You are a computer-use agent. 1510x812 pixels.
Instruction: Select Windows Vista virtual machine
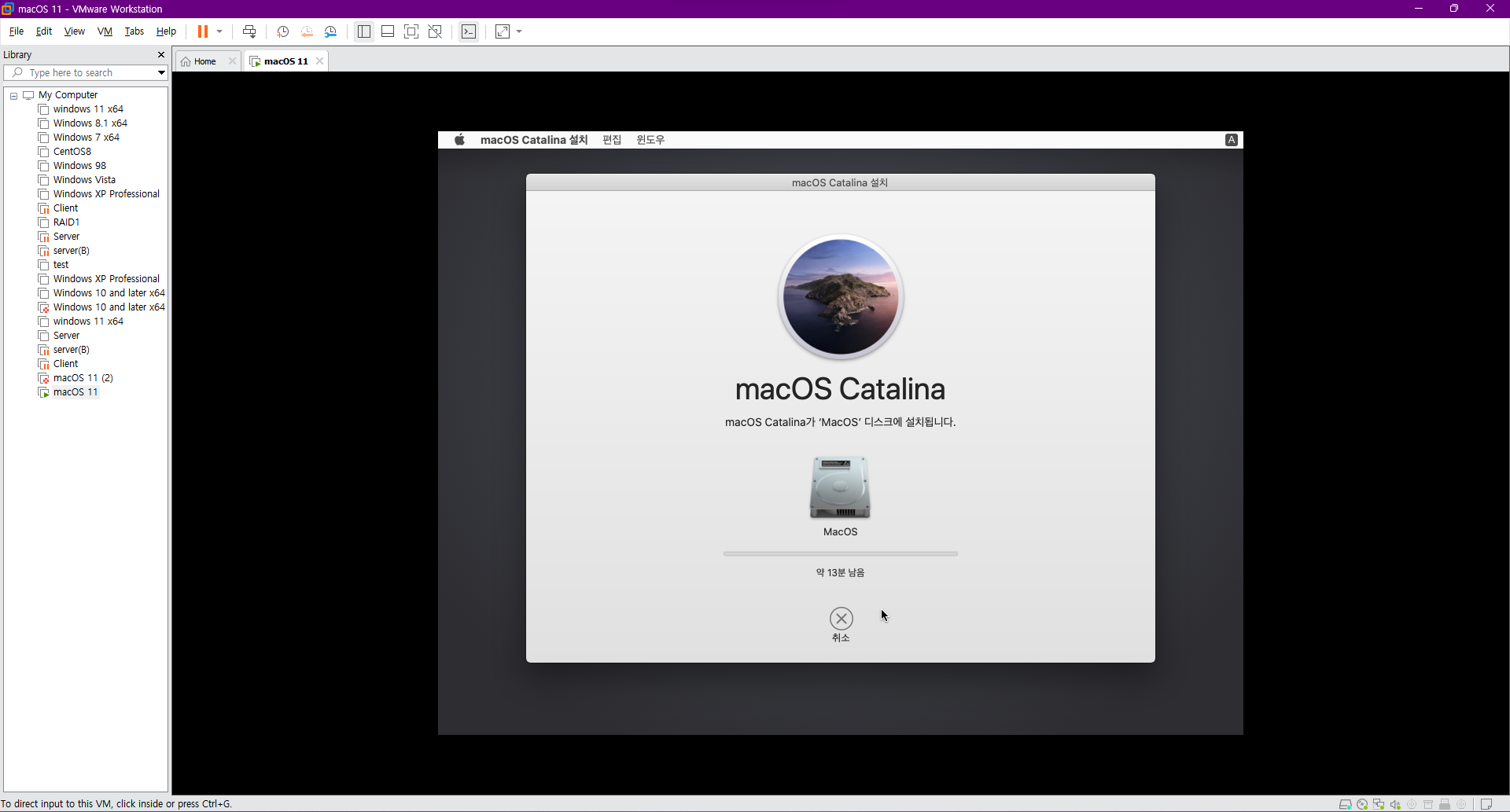pyautogui.click(x=84, y=180)
